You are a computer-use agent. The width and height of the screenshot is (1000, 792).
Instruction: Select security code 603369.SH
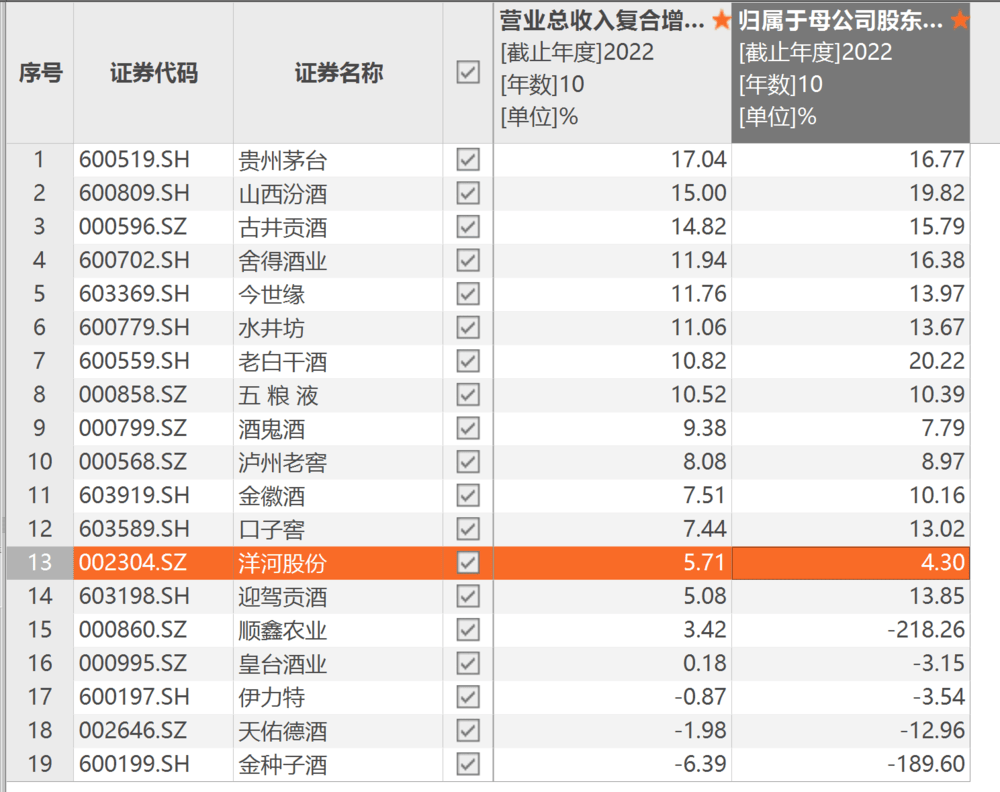(134, 294)
